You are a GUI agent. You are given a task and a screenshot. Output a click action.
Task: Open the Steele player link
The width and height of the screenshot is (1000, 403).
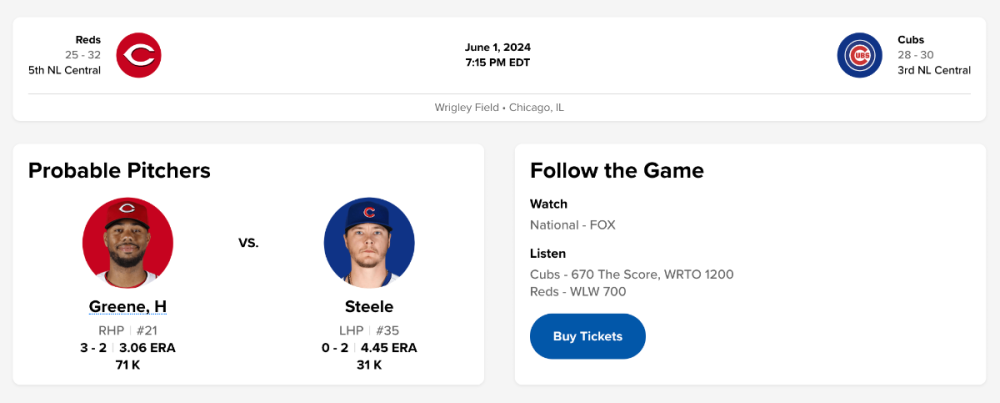[x=369, y=307]
